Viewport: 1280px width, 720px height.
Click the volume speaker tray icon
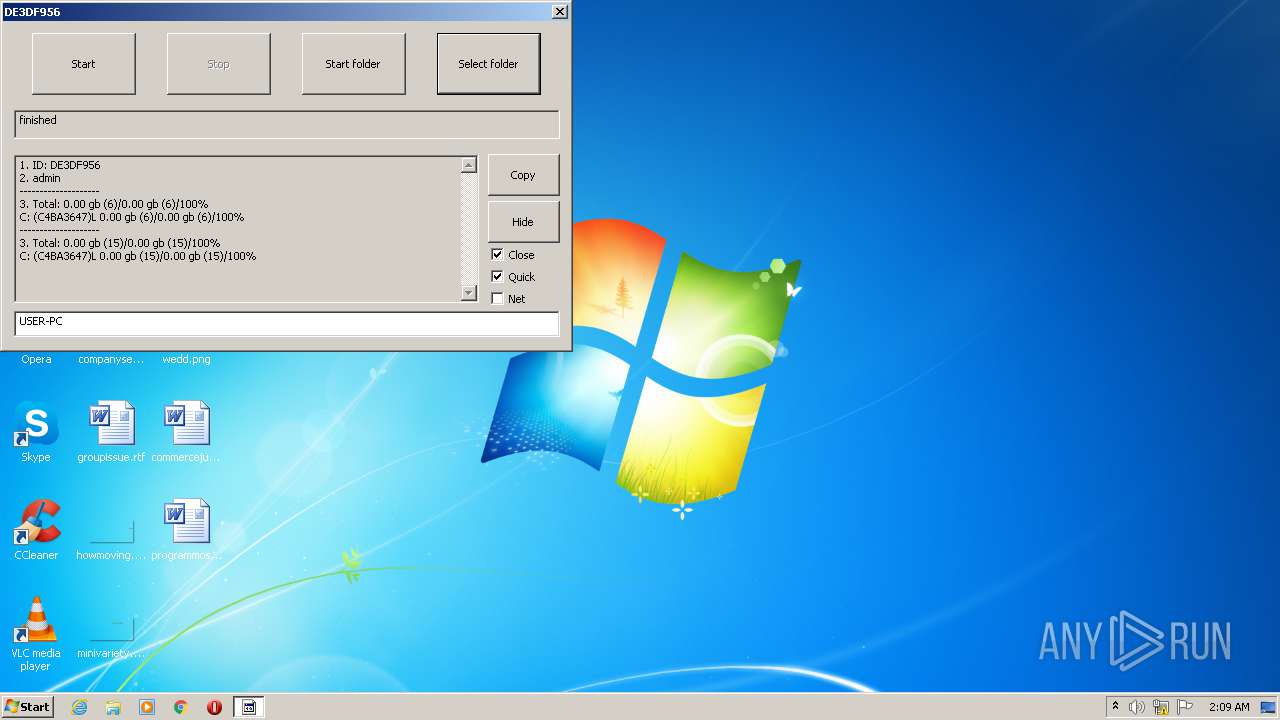point(1137,707)
